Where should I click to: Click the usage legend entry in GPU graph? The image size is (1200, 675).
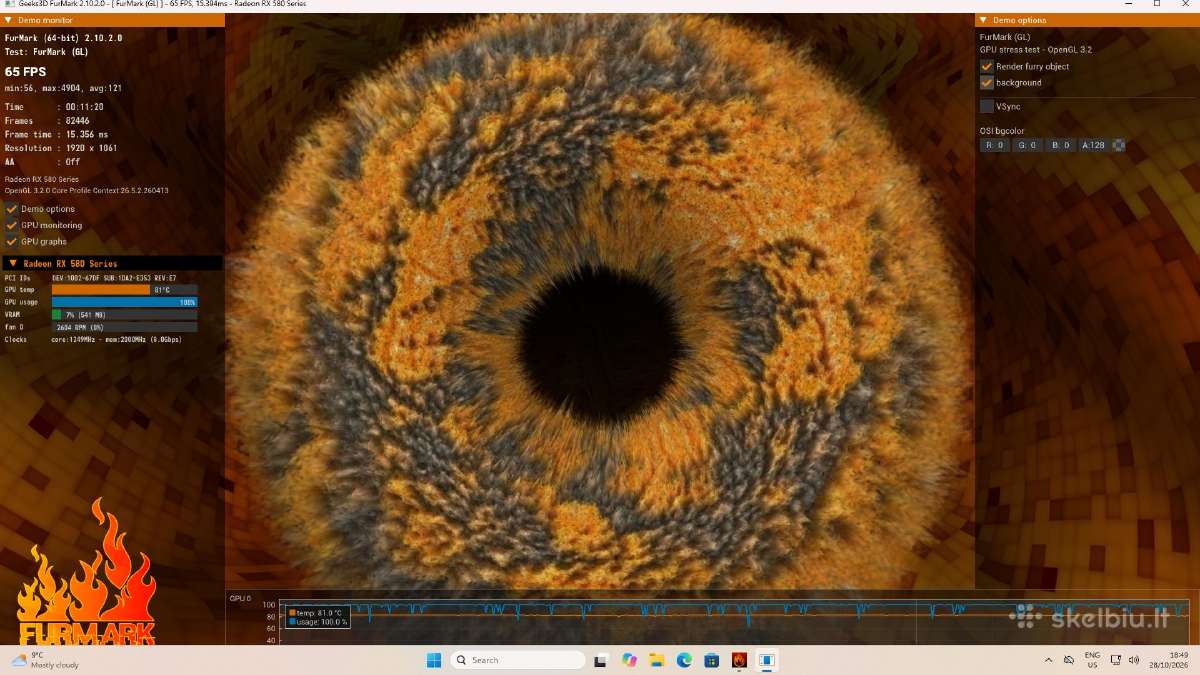318,622
